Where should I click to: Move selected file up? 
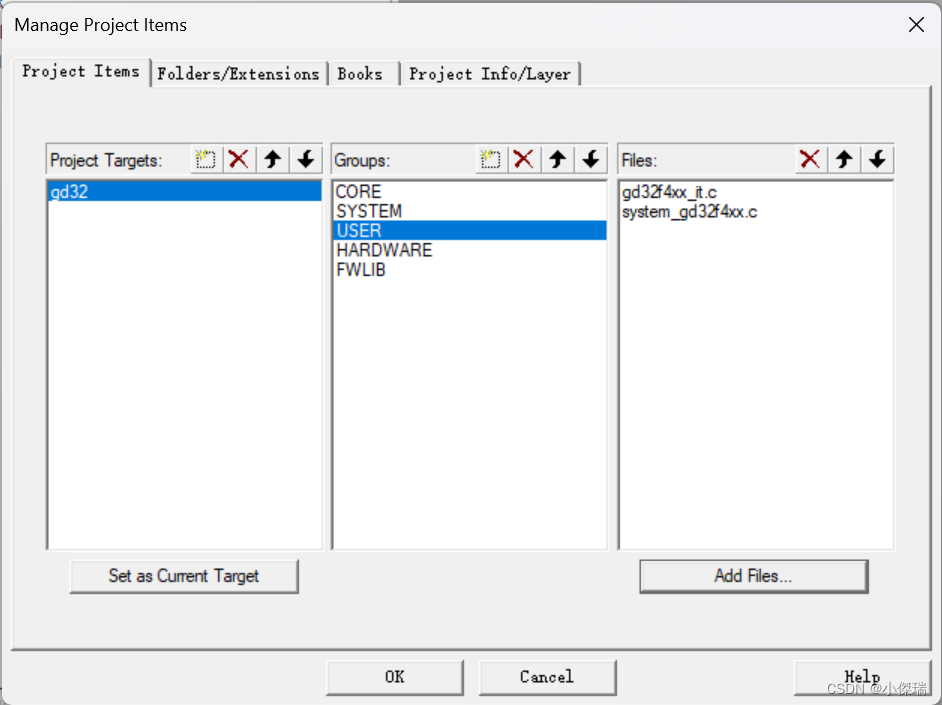point(844,160)
